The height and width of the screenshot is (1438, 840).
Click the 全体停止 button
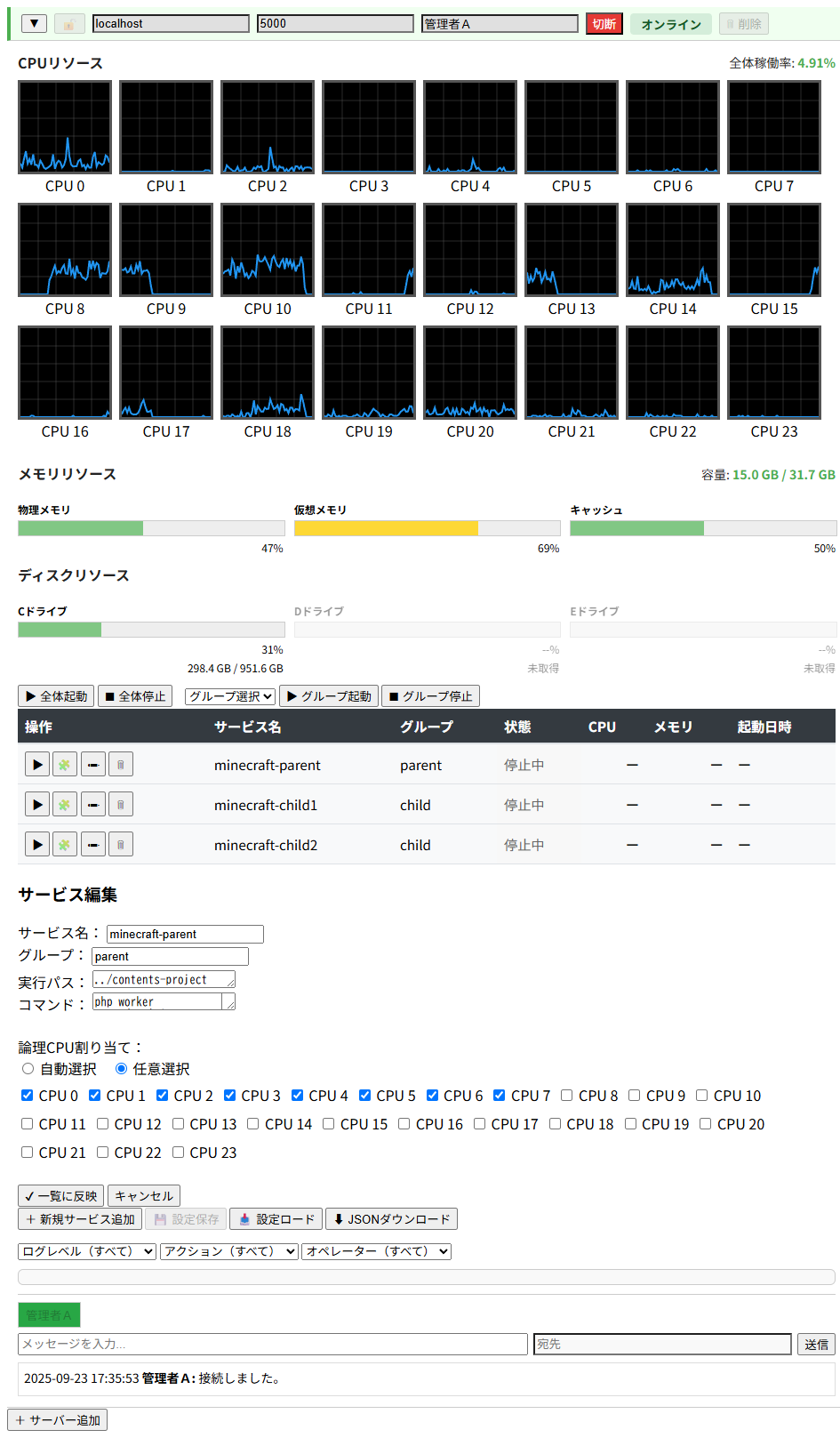point(135,696)
